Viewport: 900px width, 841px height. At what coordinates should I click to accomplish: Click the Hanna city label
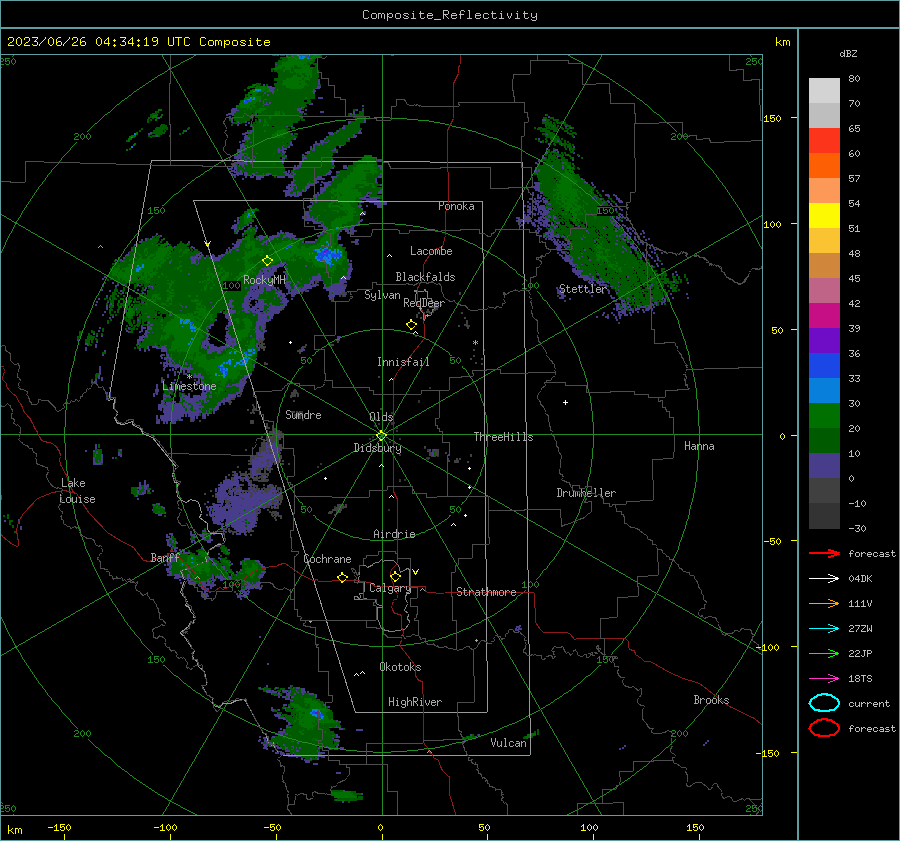699,446
